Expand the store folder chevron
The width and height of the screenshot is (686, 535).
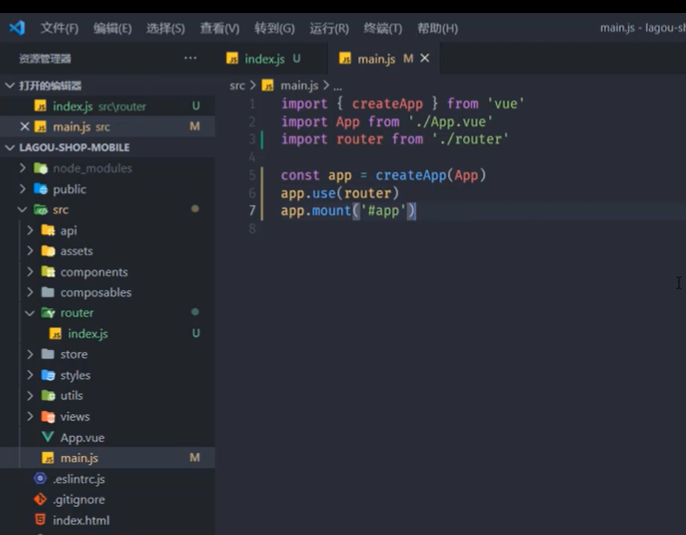pos(30,354)
